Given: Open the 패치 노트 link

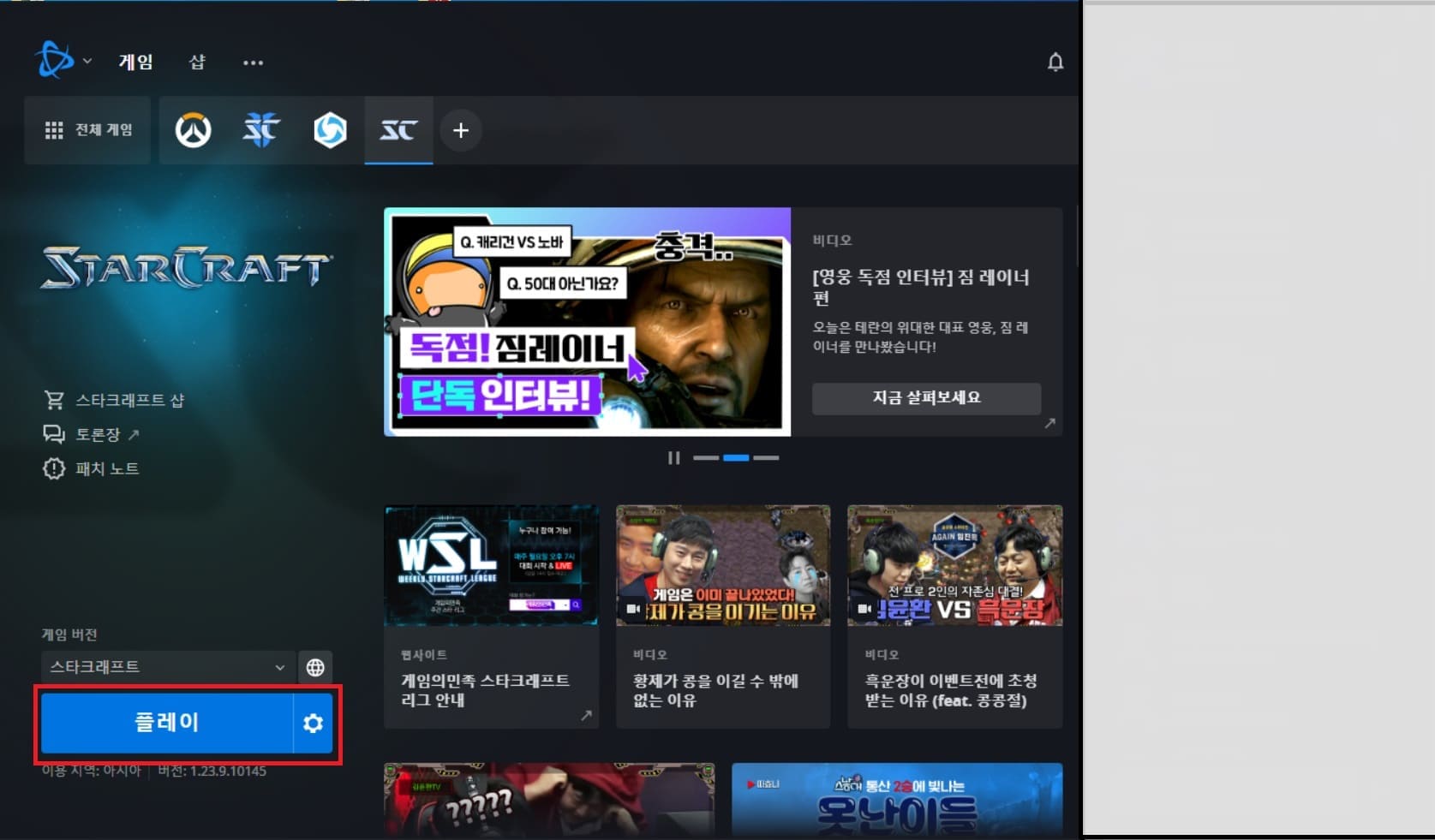Looking at the screenshot, I should tap(107, 468).
